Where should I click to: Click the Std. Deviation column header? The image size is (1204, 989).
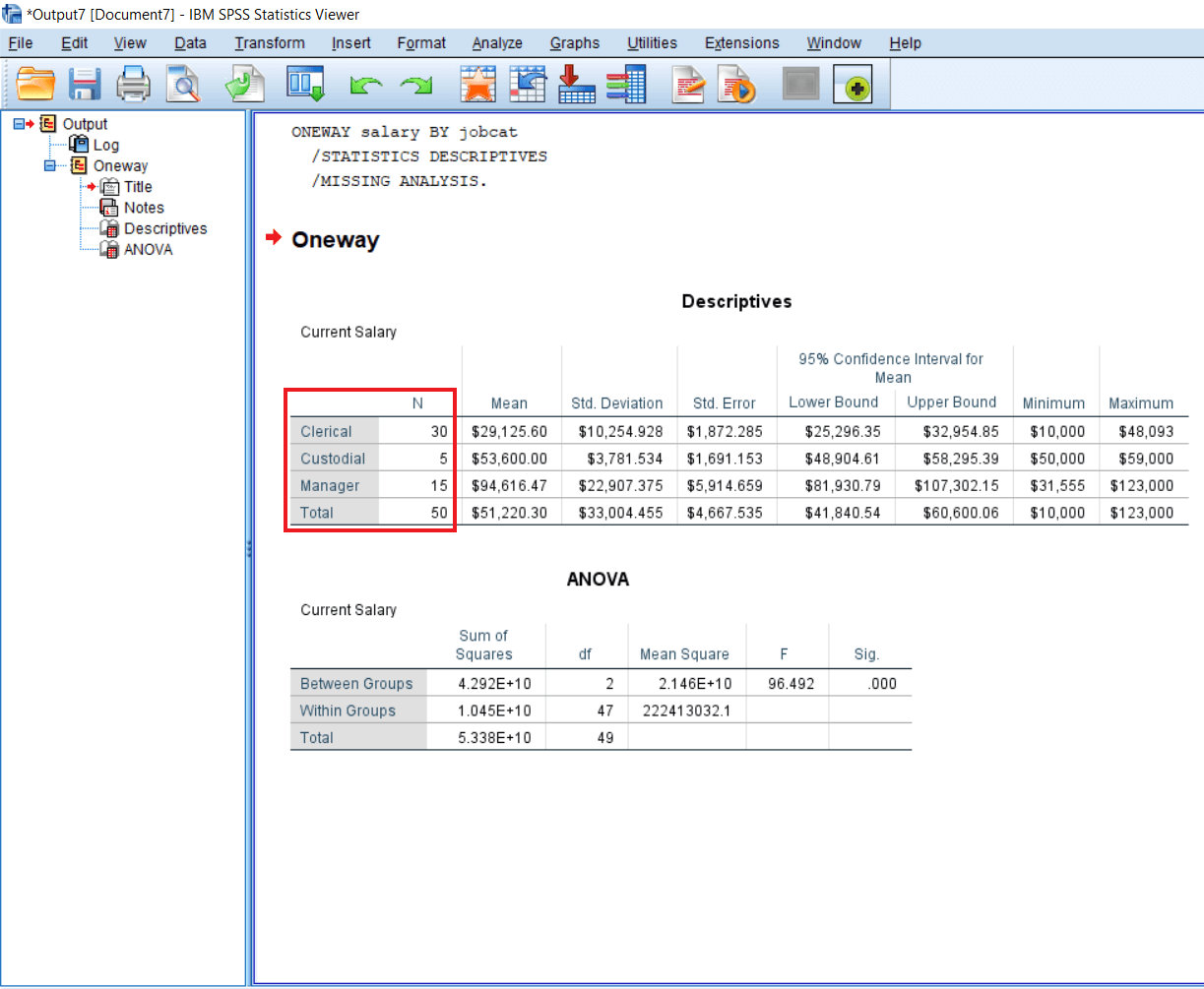[x=617, y=403]
